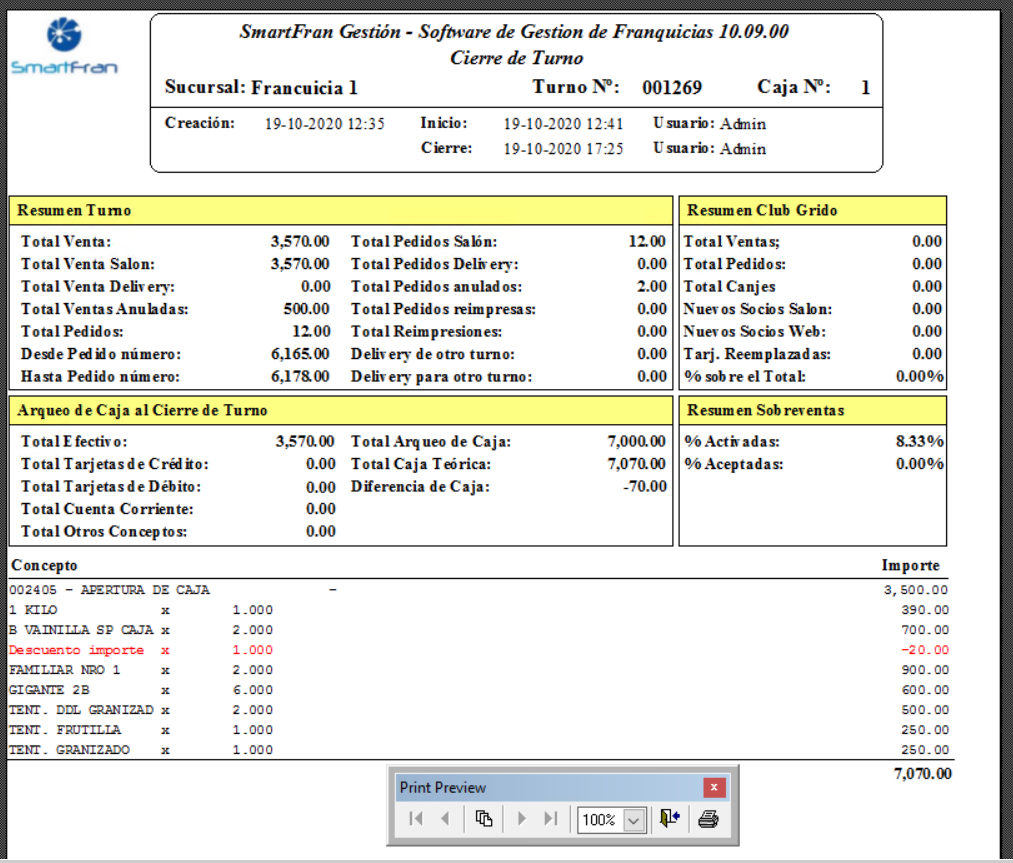Select the Cierre date 19-10-2020 17:25
The height and width of the screenshot is (863, 1013).
click(563, 149)
